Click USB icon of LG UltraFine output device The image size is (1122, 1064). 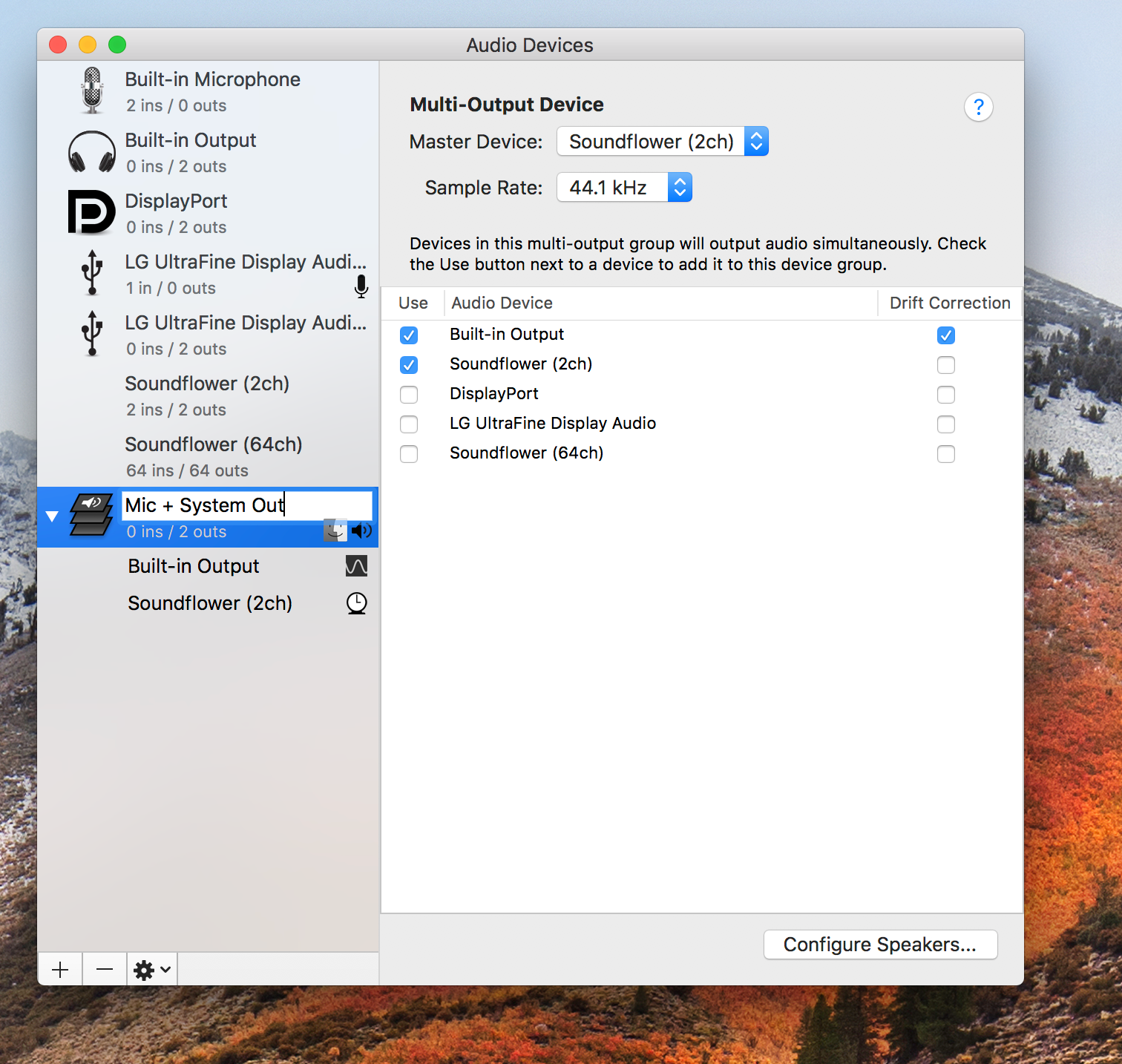[x=92, y=334]
